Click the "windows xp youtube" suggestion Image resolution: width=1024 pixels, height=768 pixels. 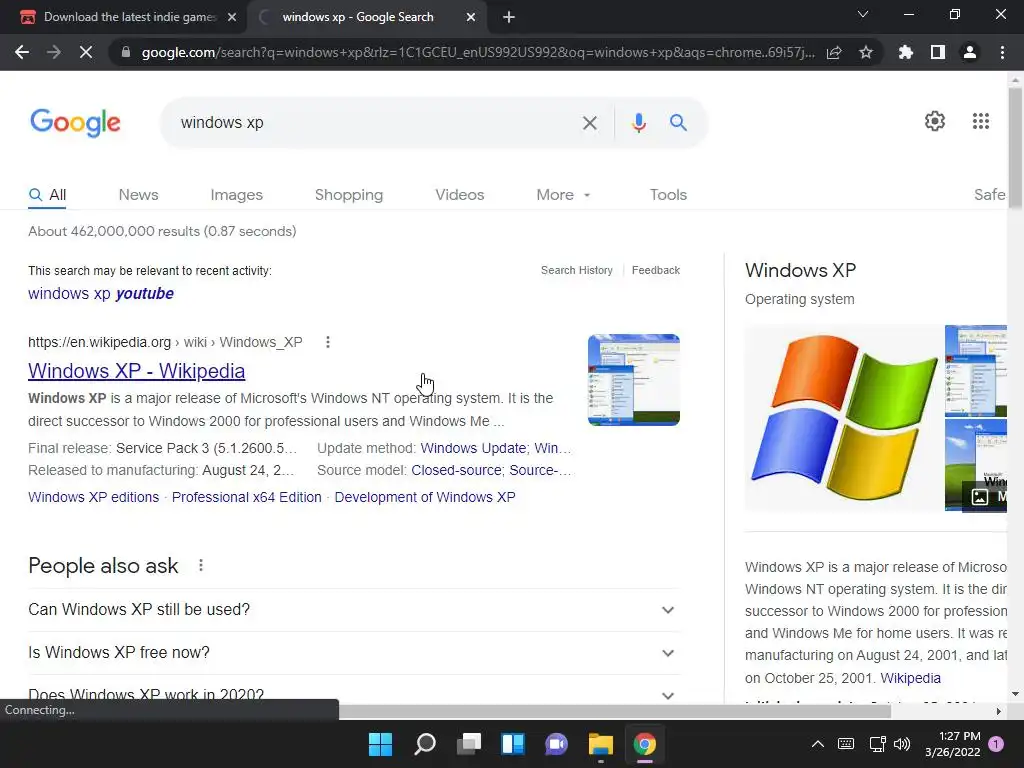tap(101, 294)
